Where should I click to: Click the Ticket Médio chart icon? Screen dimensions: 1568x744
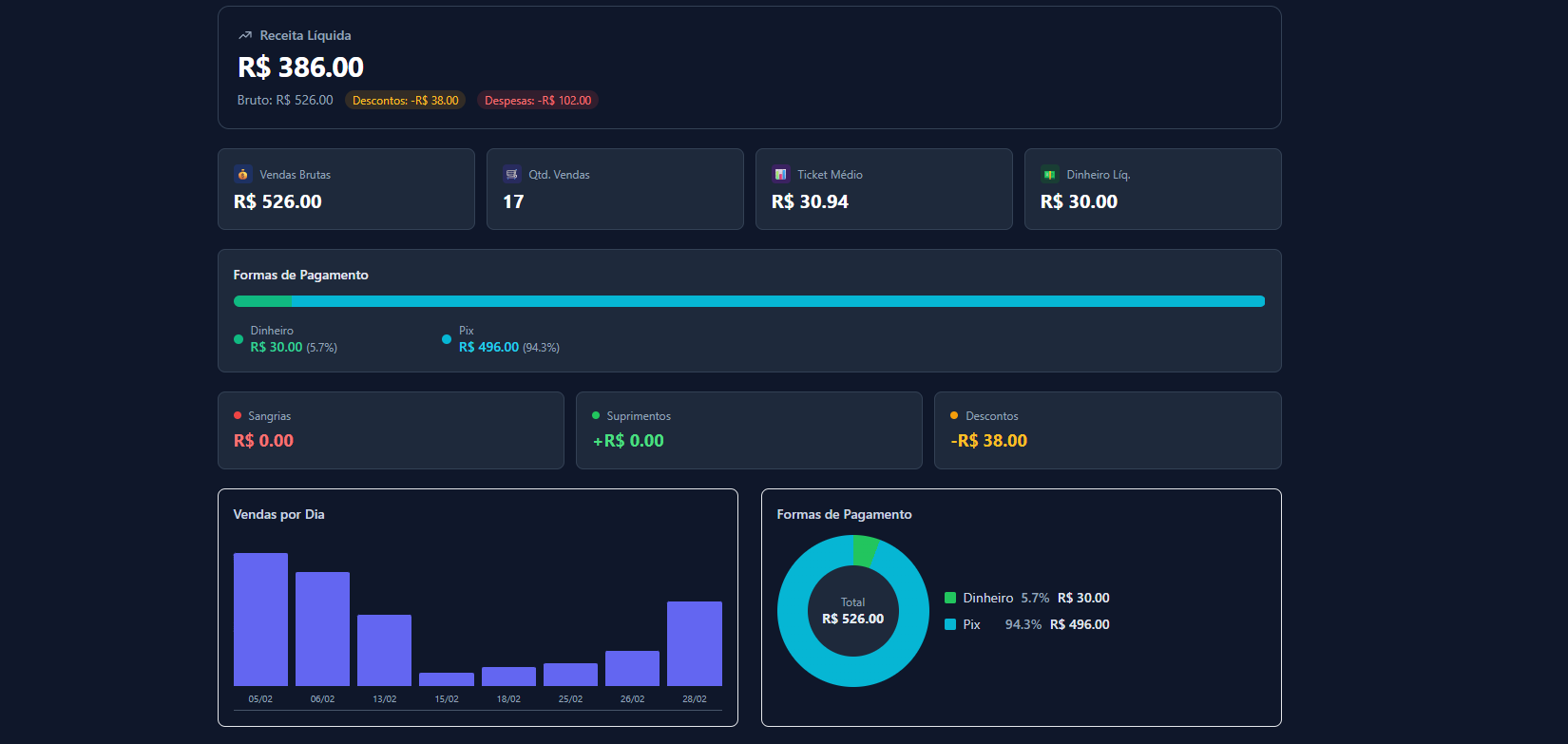[781, 174]
